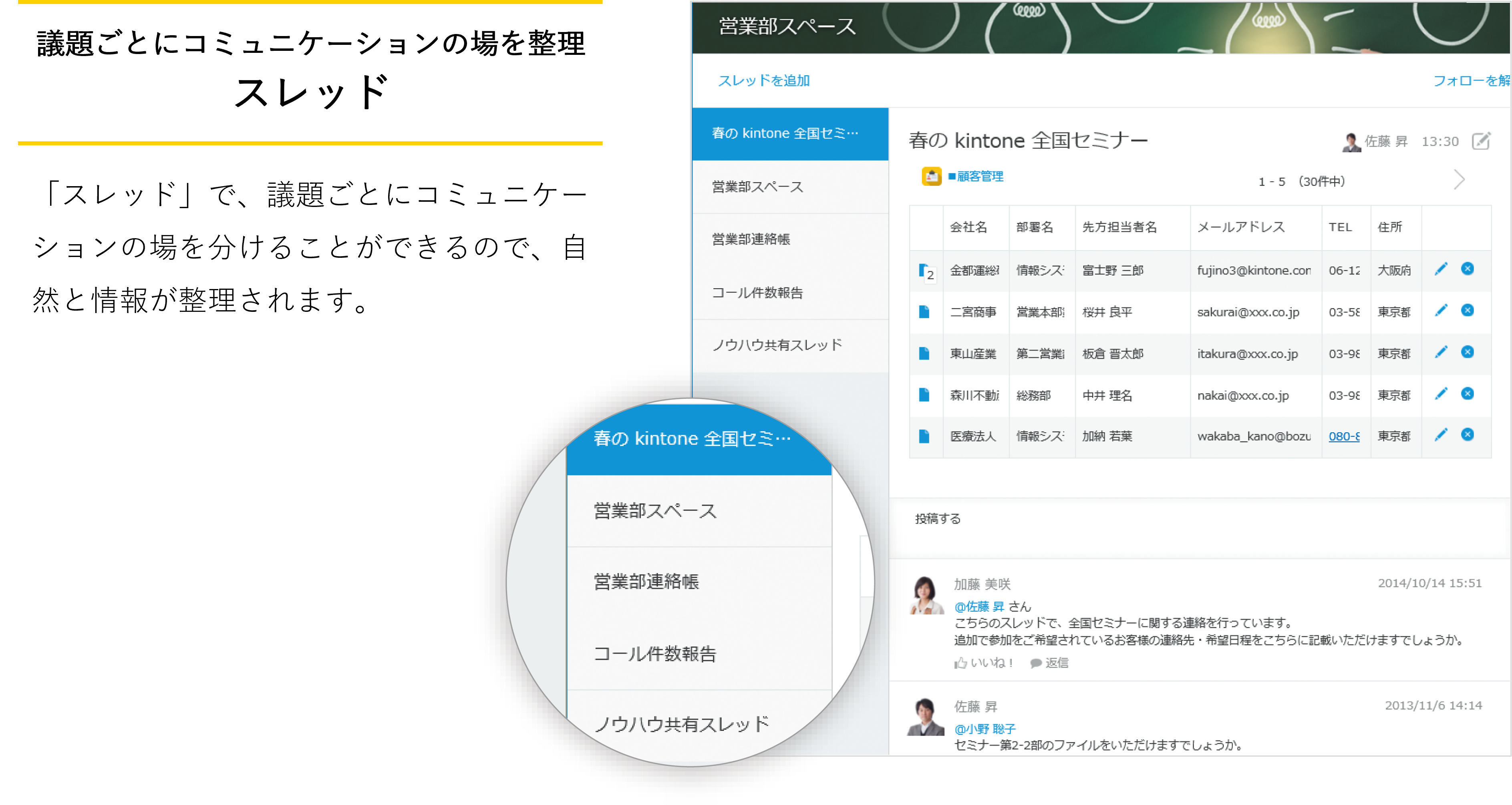Go to next page of customer records
The image size is (1512, 805).
(x=1459, y=180)
